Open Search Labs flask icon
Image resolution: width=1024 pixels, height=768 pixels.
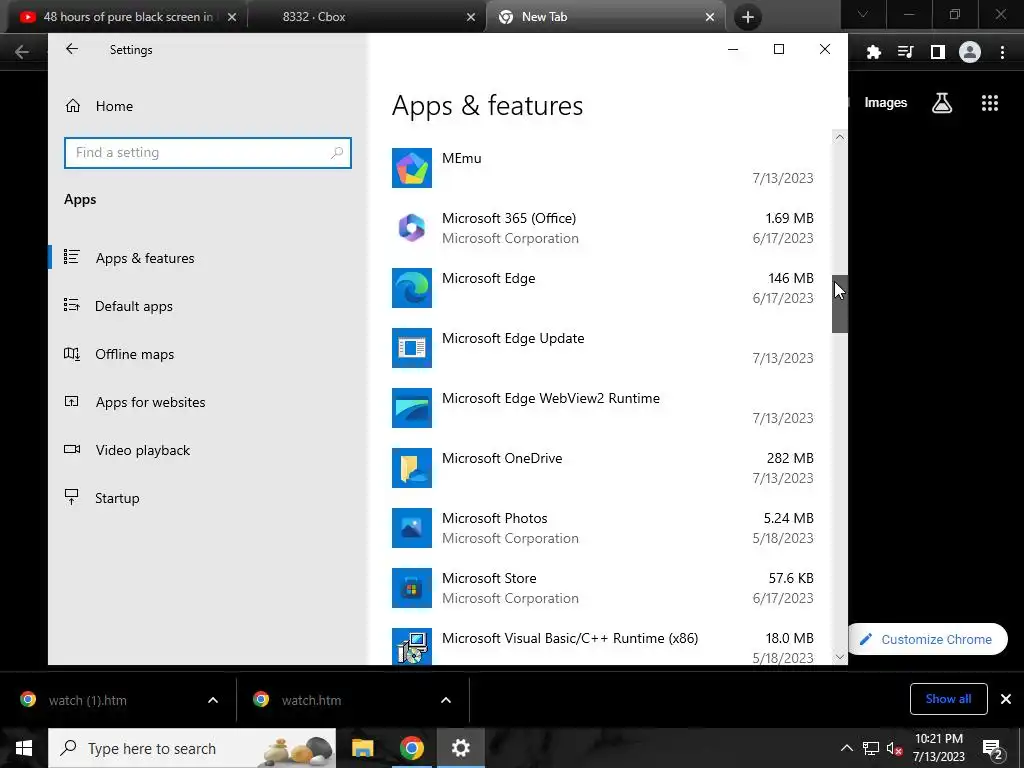tap(942, 103)
